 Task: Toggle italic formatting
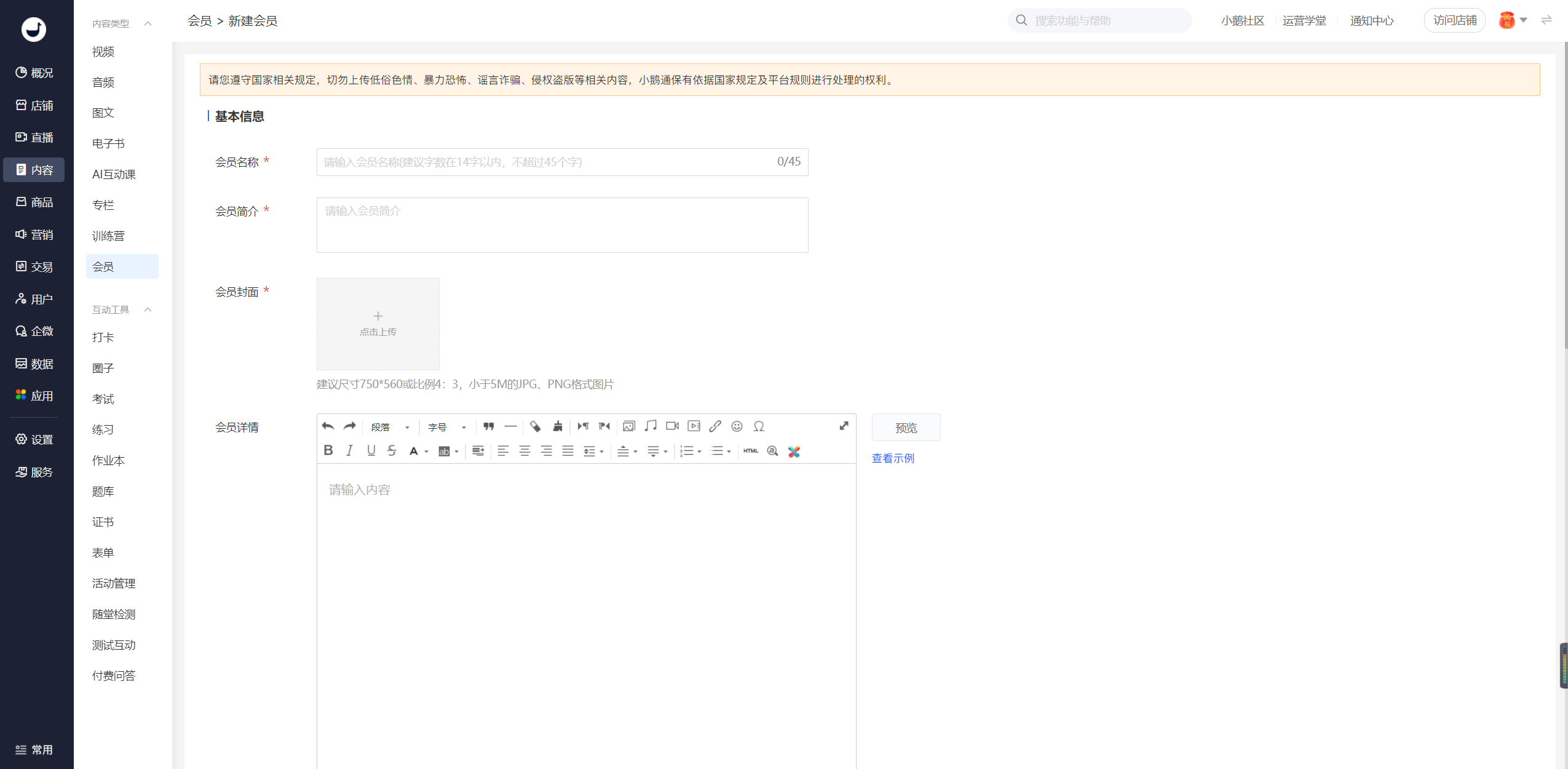pyautogui.click(x=350, y=451)
